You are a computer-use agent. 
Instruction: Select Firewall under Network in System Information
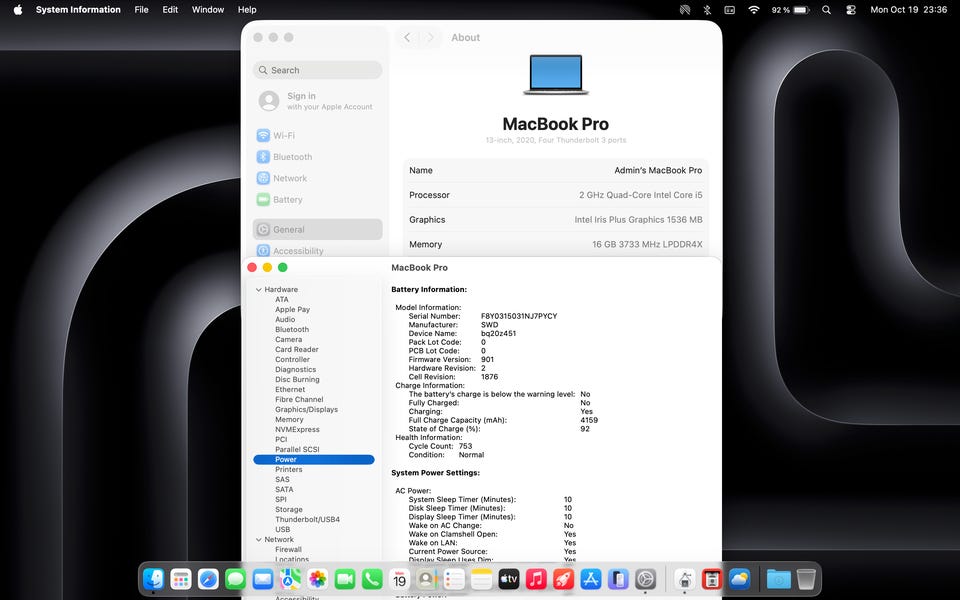[x=288, y=549]
